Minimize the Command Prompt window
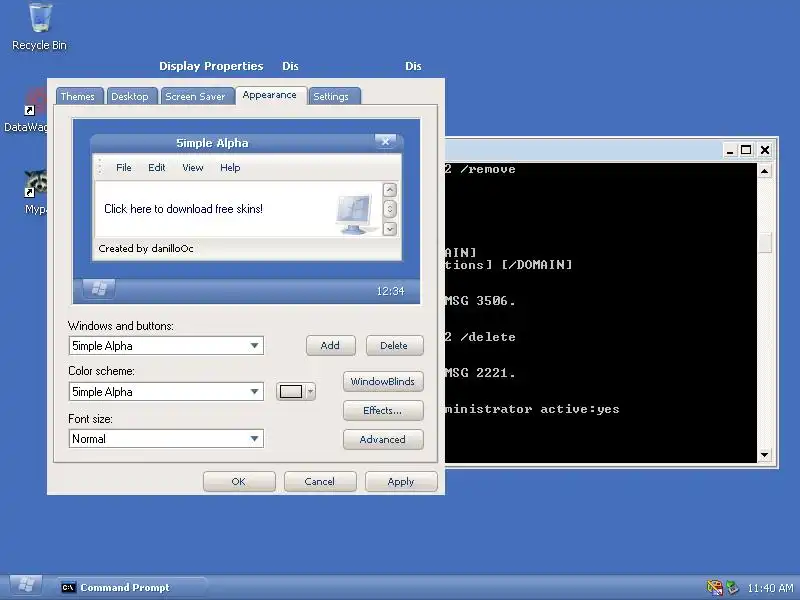Image resolution: width=800 pixels, height=600 pixels. pyautogui.click(x=730, y=150)
